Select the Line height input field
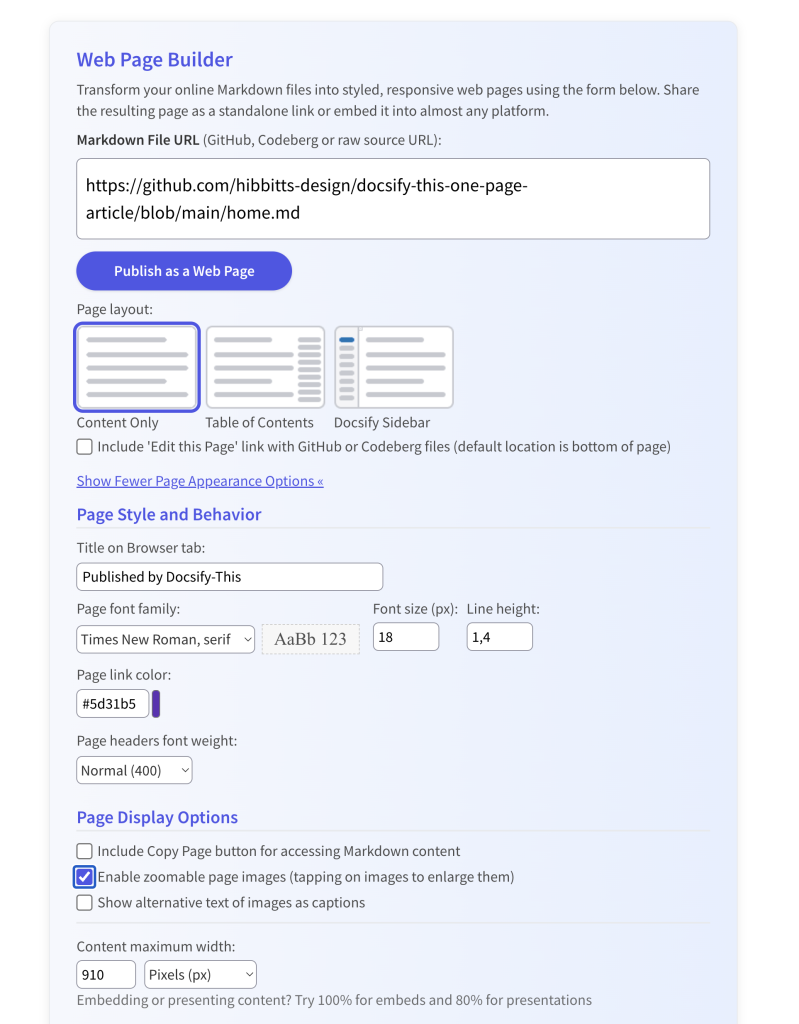 [x=500, y=637]
